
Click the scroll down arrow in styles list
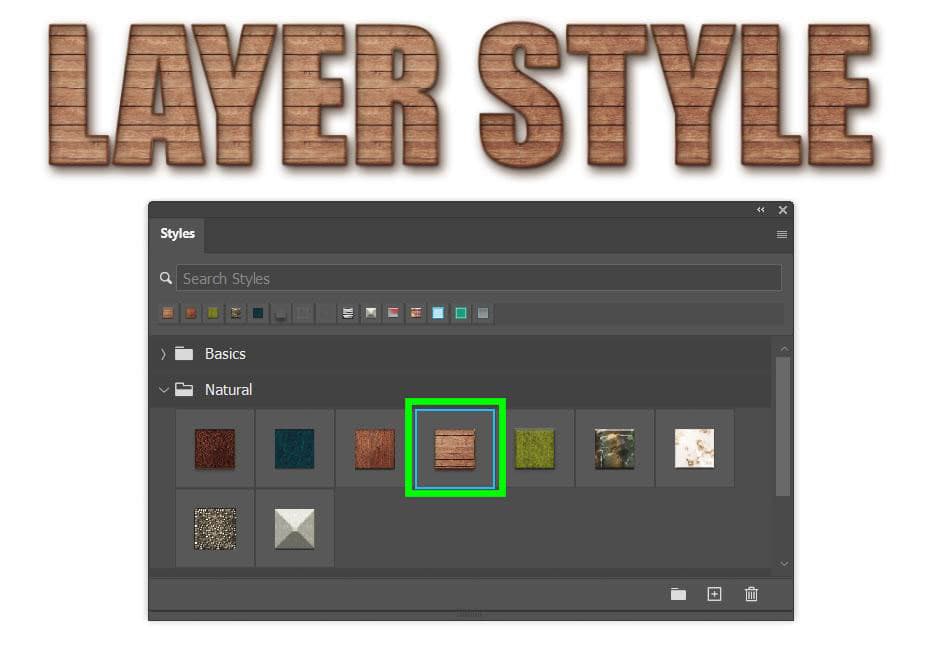click(x=783, y=564)
